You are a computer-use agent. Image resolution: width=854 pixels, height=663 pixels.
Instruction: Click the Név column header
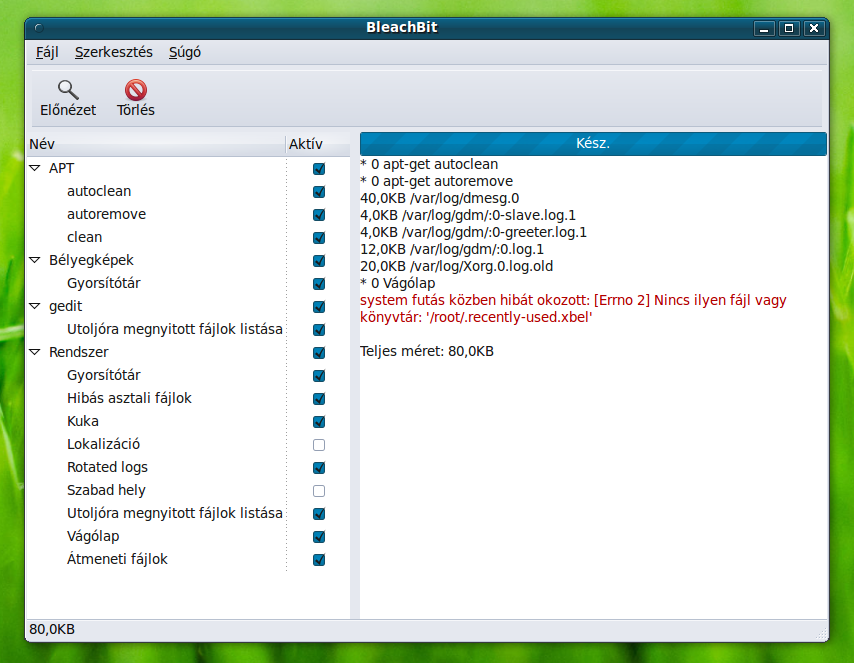coord(156,144)
